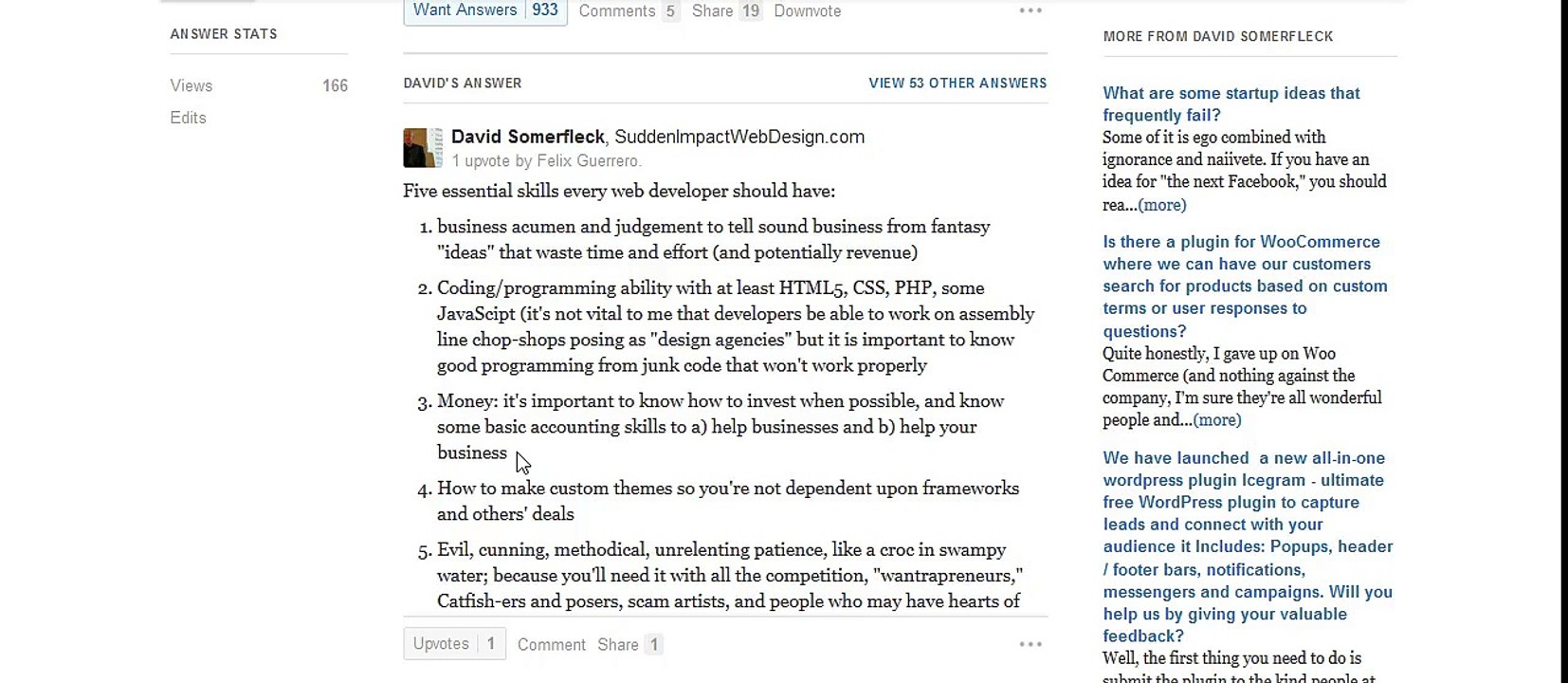
Task: Downvote the question
Action: point(807,11)
